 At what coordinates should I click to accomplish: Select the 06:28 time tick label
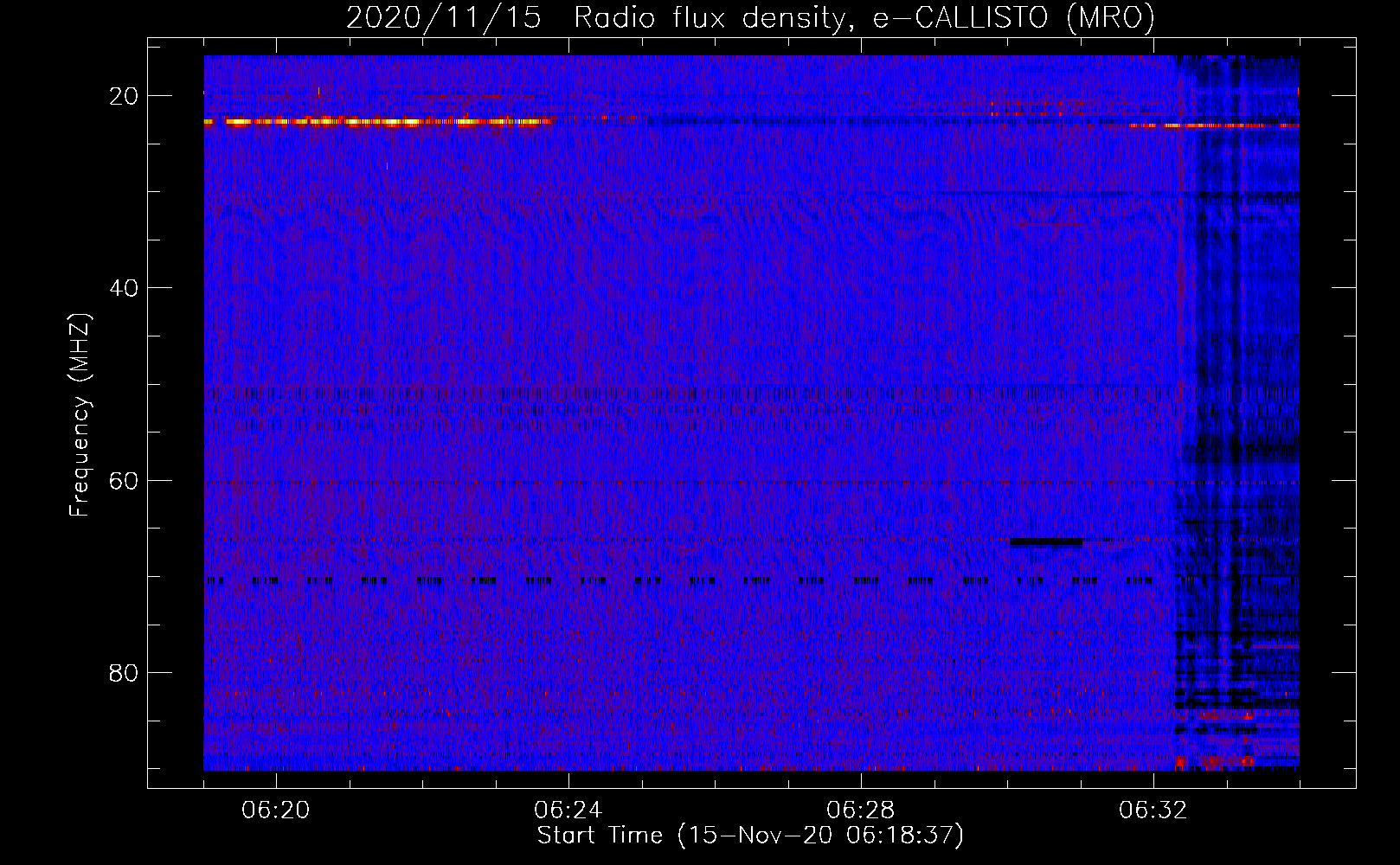pyautogui.click(x=861, y=811)
